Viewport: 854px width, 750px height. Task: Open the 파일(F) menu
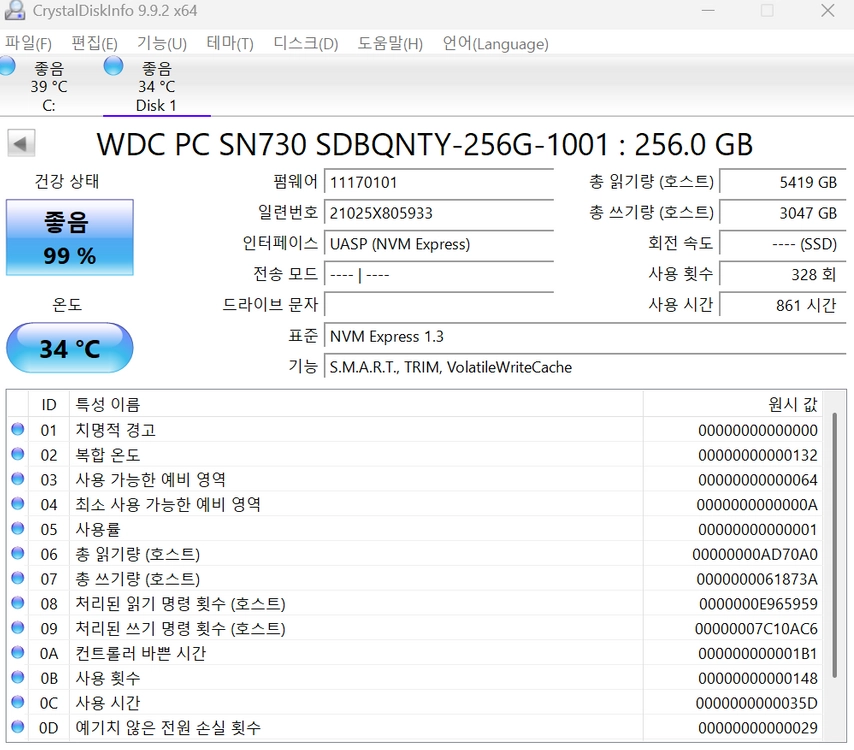[x=28, y=43]
